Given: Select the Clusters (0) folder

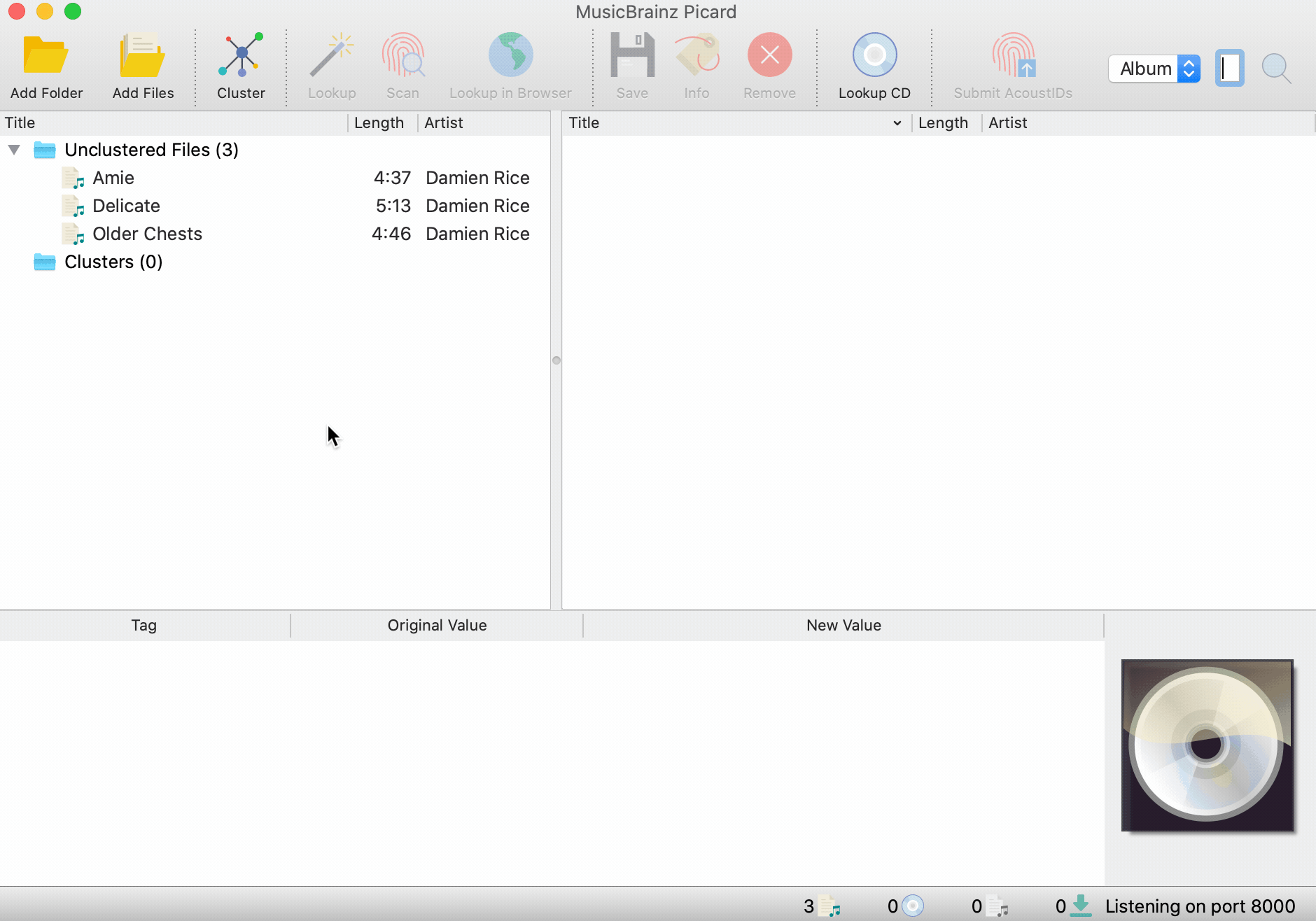Looking at the screenshot, I should 113,262.
